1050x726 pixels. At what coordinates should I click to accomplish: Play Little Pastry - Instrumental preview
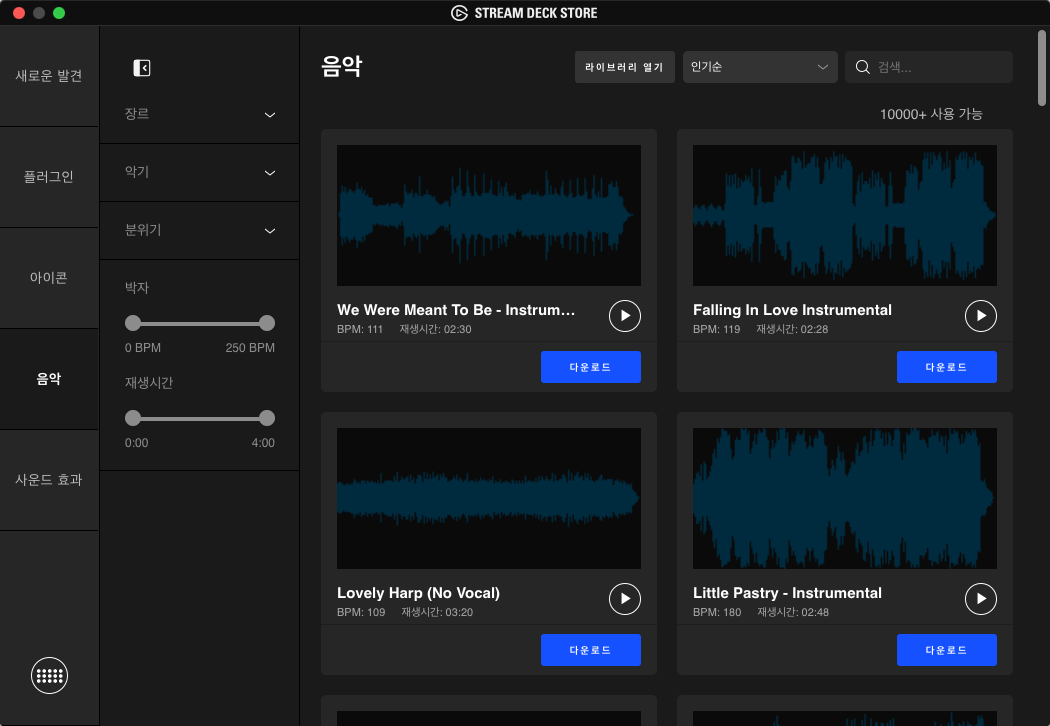point(980,599)
